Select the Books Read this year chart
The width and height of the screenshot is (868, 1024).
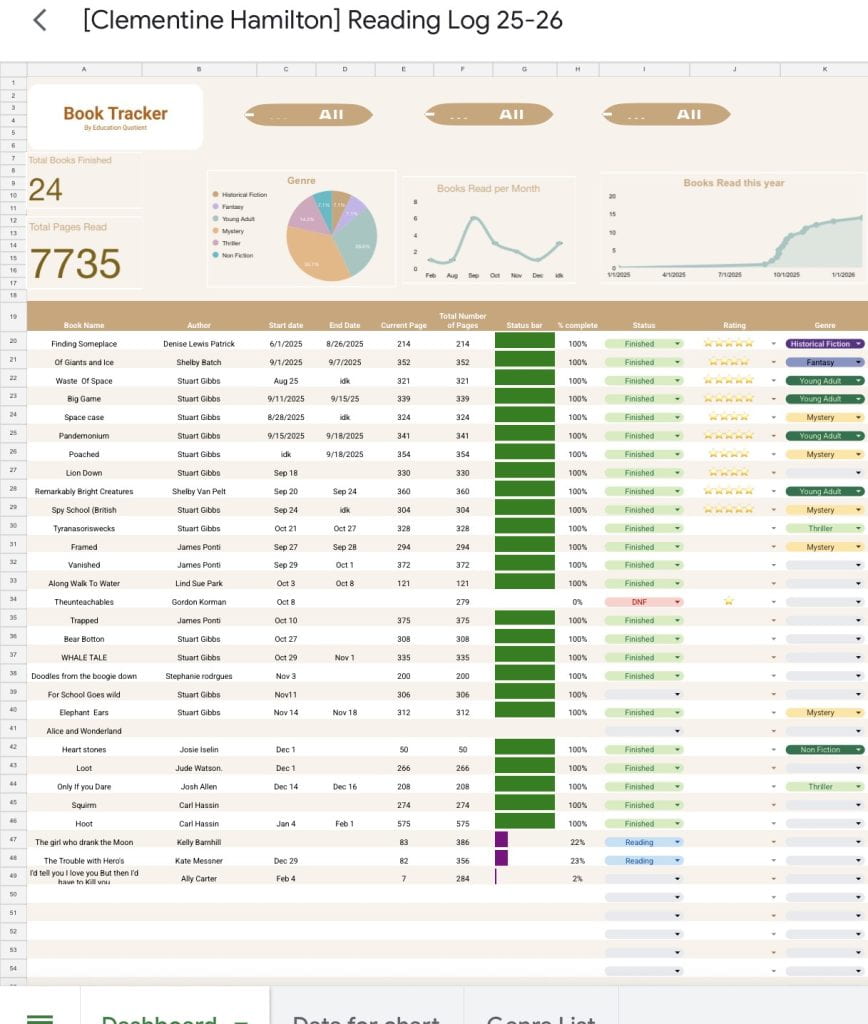coord(734,230)
